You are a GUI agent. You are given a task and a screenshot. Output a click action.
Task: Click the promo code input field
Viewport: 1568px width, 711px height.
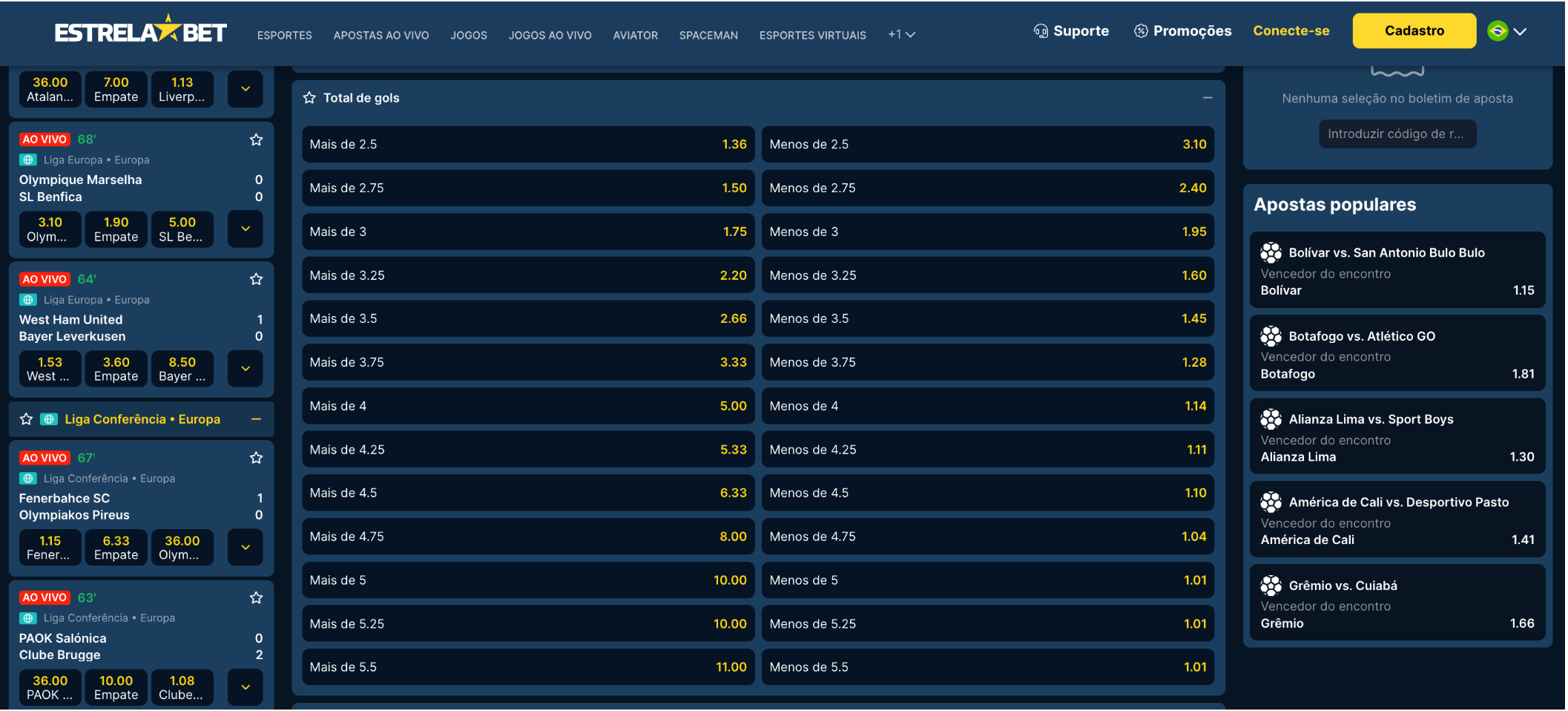tap(1397, 134)
